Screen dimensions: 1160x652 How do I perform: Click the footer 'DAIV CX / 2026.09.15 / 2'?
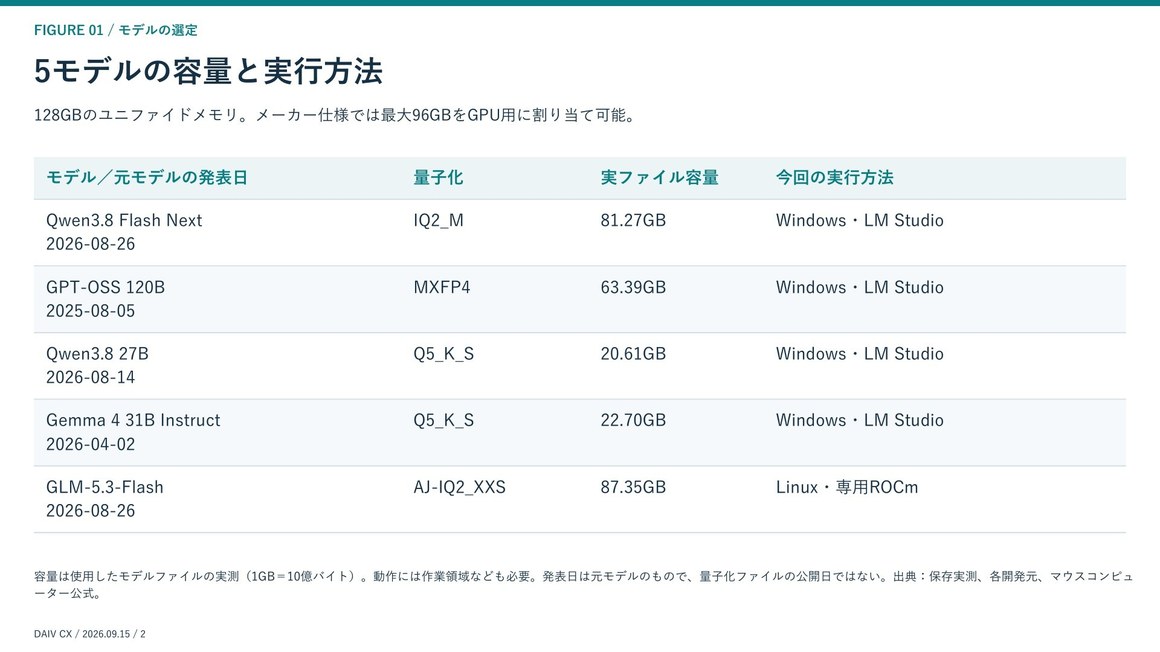click(90, 634)
